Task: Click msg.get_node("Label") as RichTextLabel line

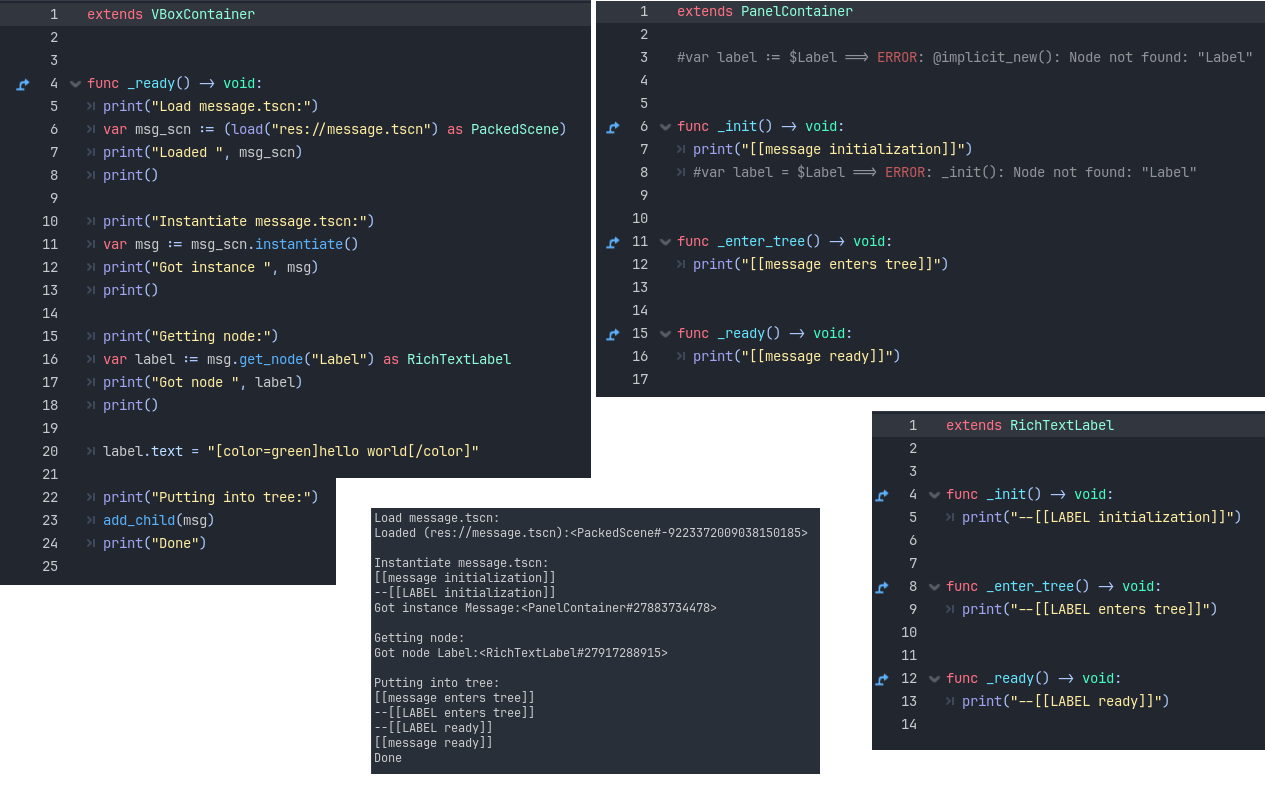Action: 307,360
